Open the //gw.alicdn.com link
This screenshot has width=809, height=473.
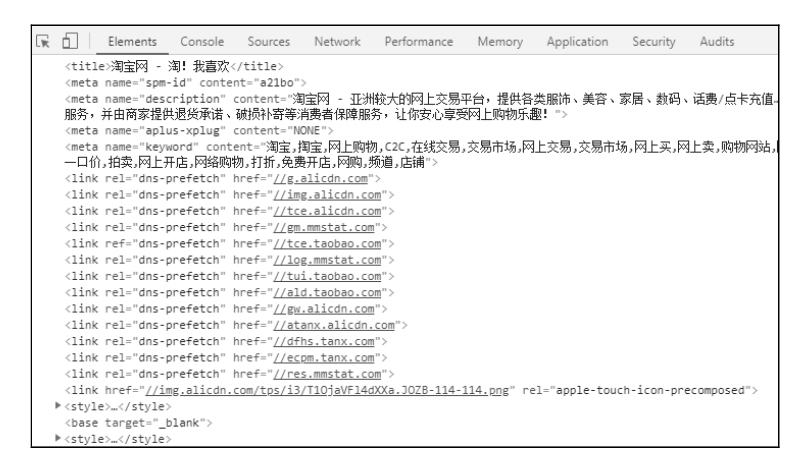coord(323,309)
